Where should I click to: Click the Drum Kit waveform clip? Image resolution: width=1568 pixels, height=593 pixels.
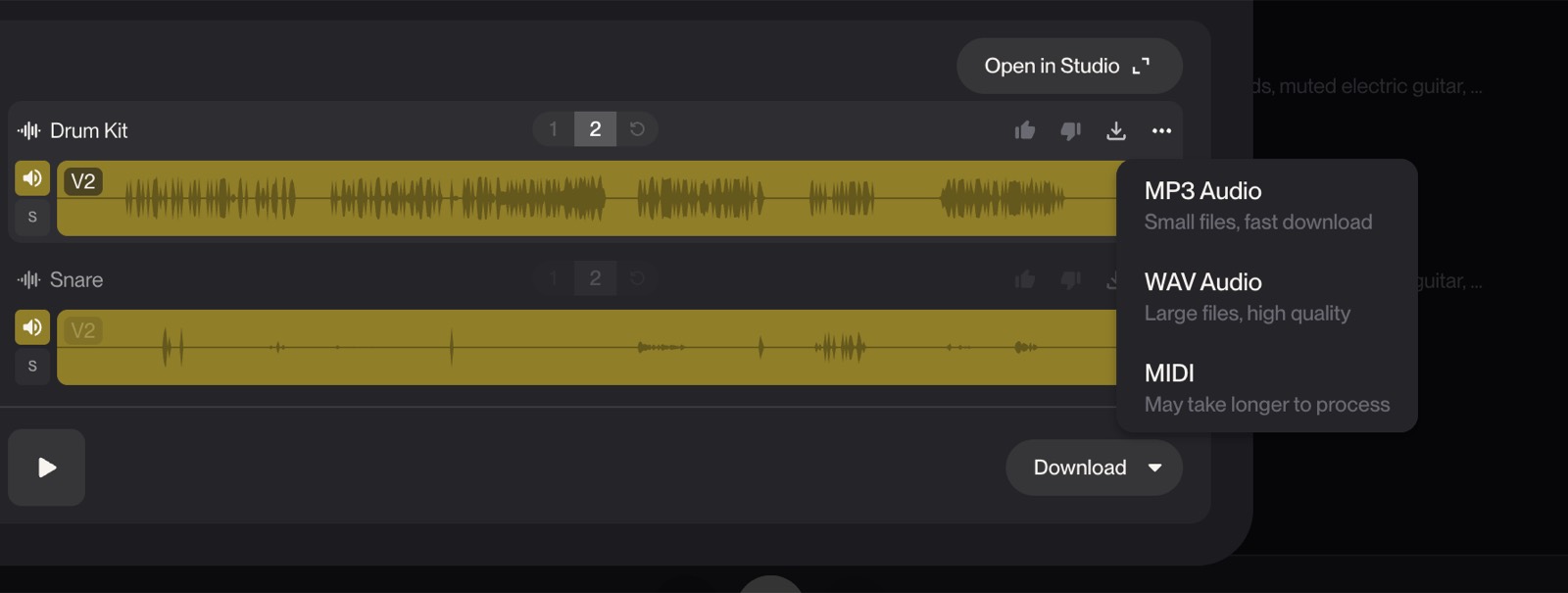point(586,198)
